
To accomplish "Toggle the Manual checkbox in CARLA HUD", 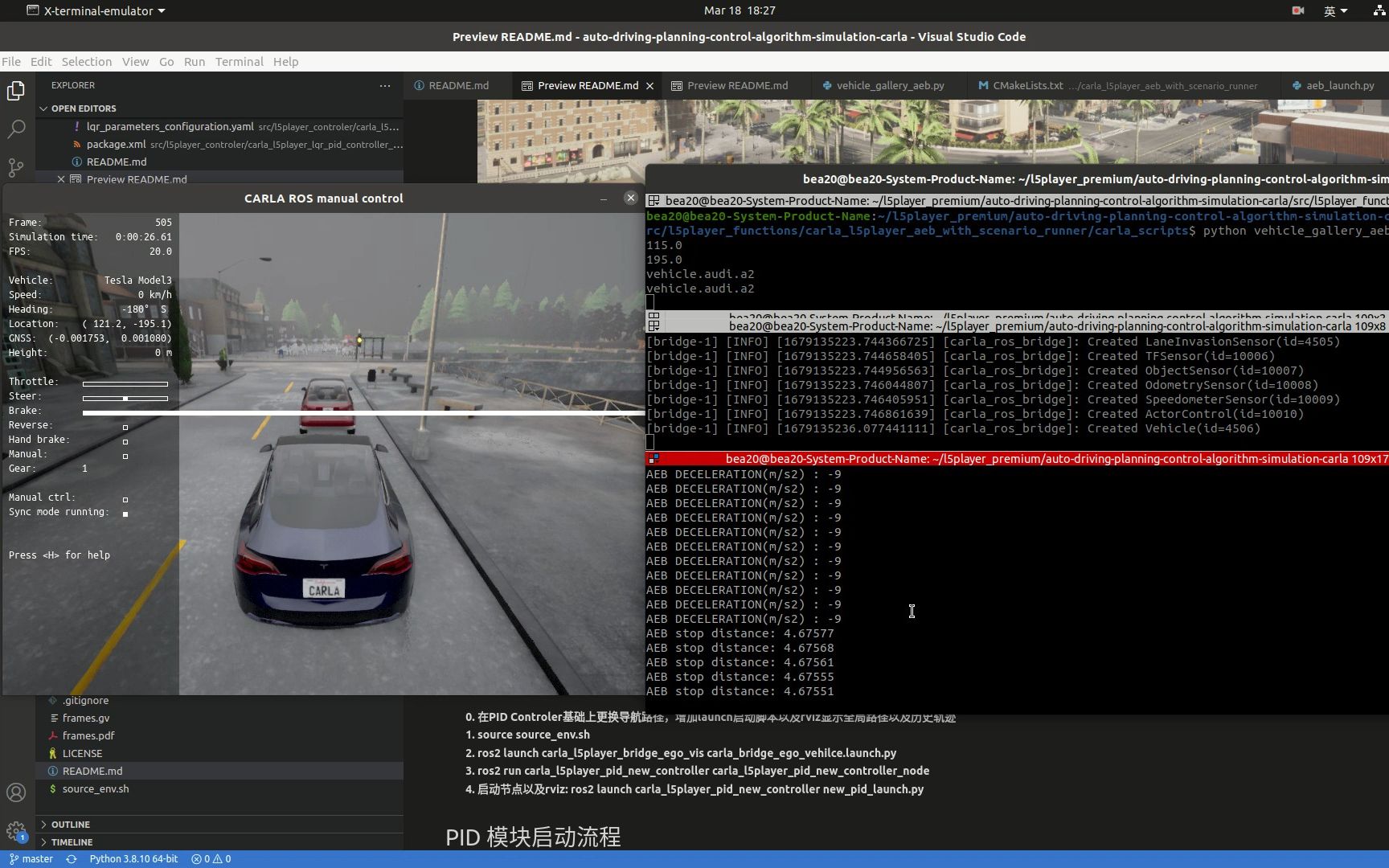I will click(x=125, y=456).
